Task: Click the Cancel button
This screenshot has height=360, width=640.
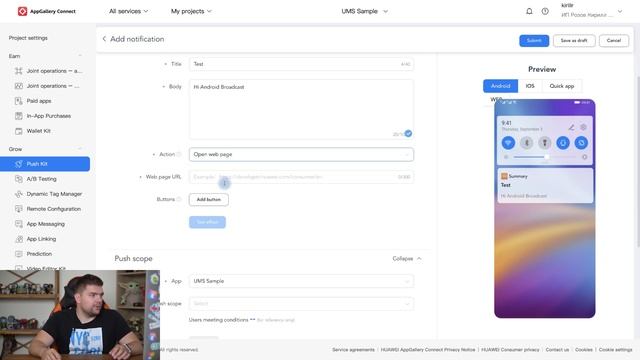Action: 613,40
